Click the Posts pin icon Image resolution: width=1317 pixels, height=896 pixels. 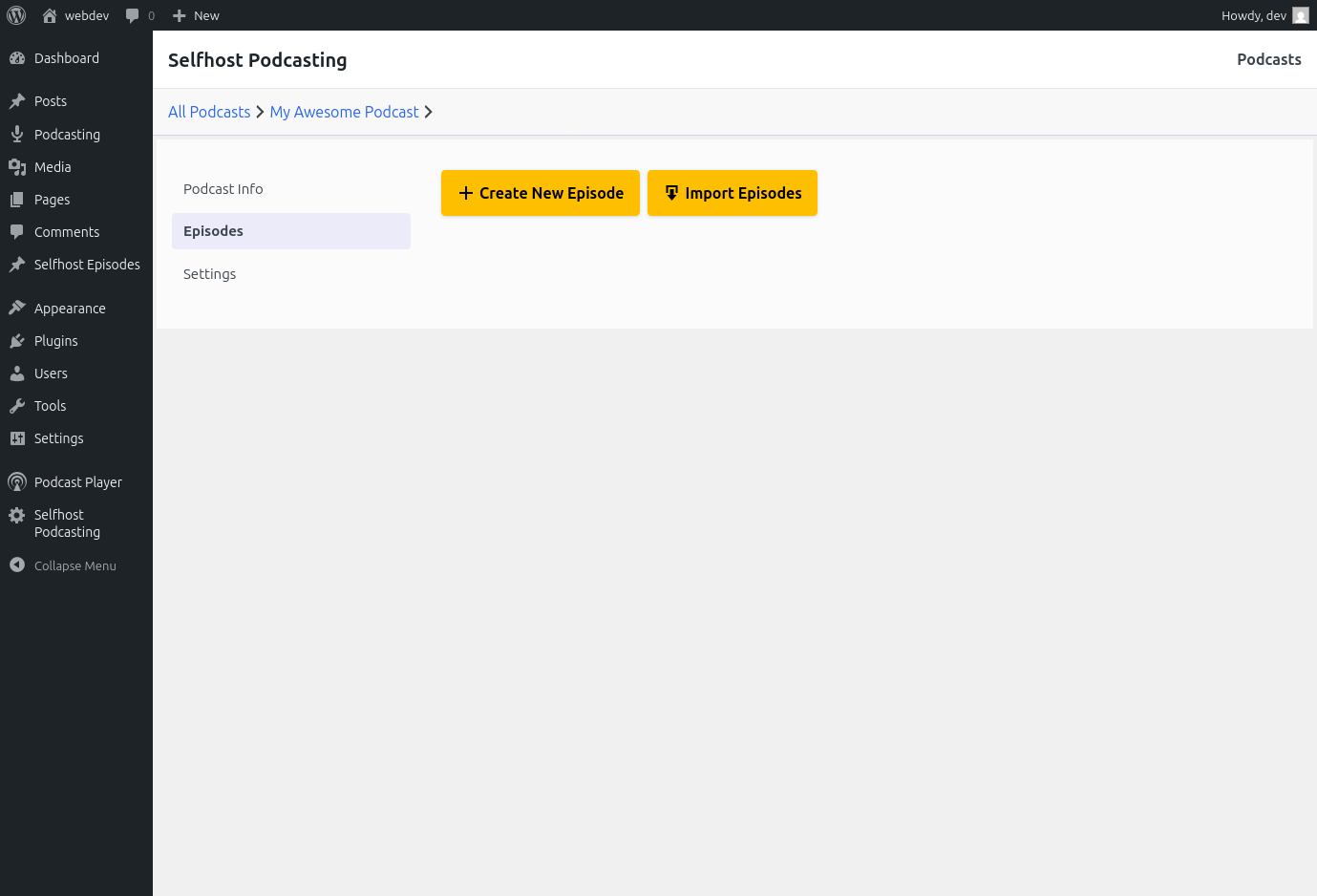point(17,101)
